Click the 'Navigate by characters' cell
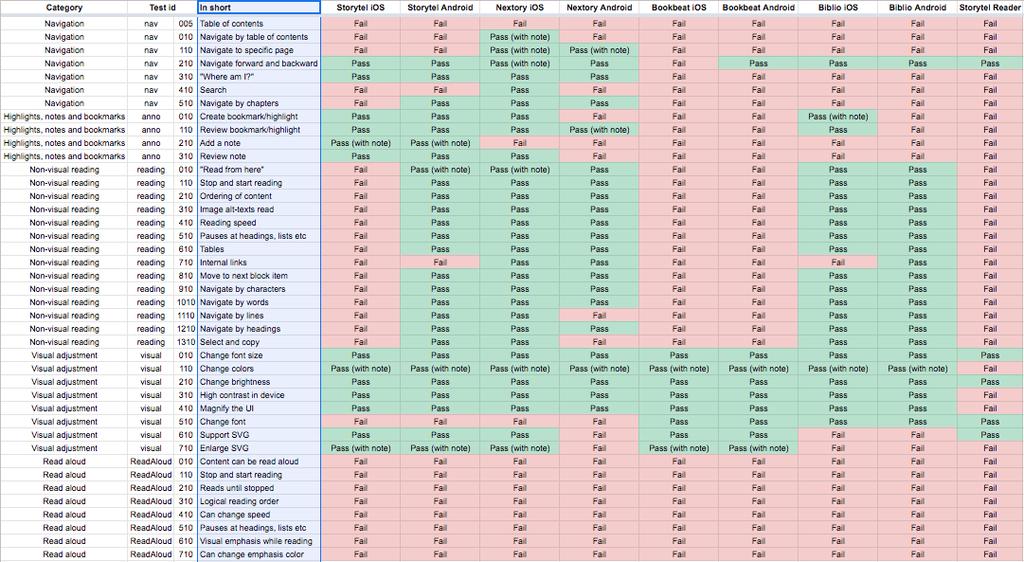Image resolution: width=1024 pixels, height=562 pixels. pyautogui.click(x=259, y=289)
